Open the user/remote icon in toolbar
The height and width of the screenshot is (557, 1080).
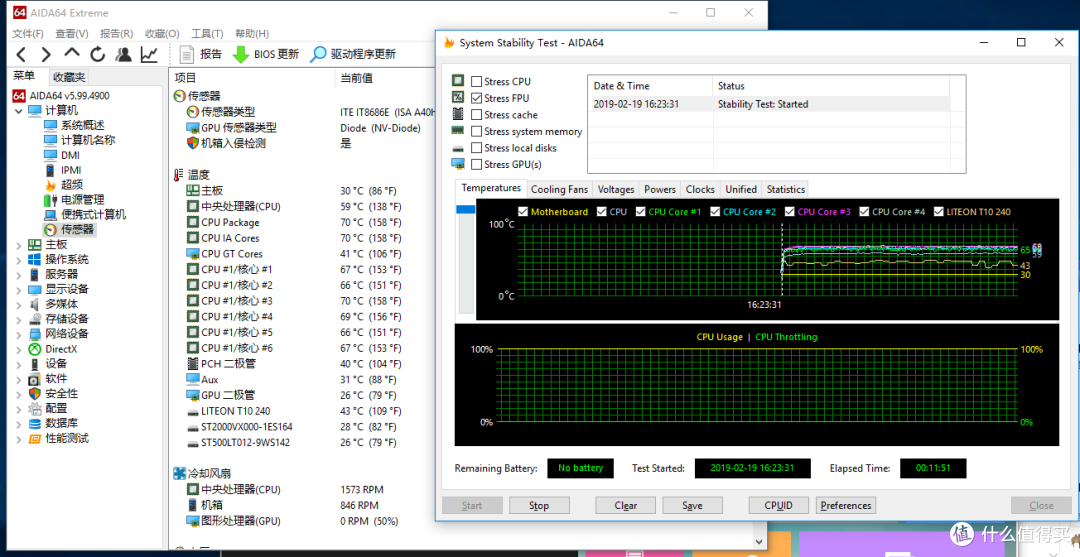click(x=123, y=54)
